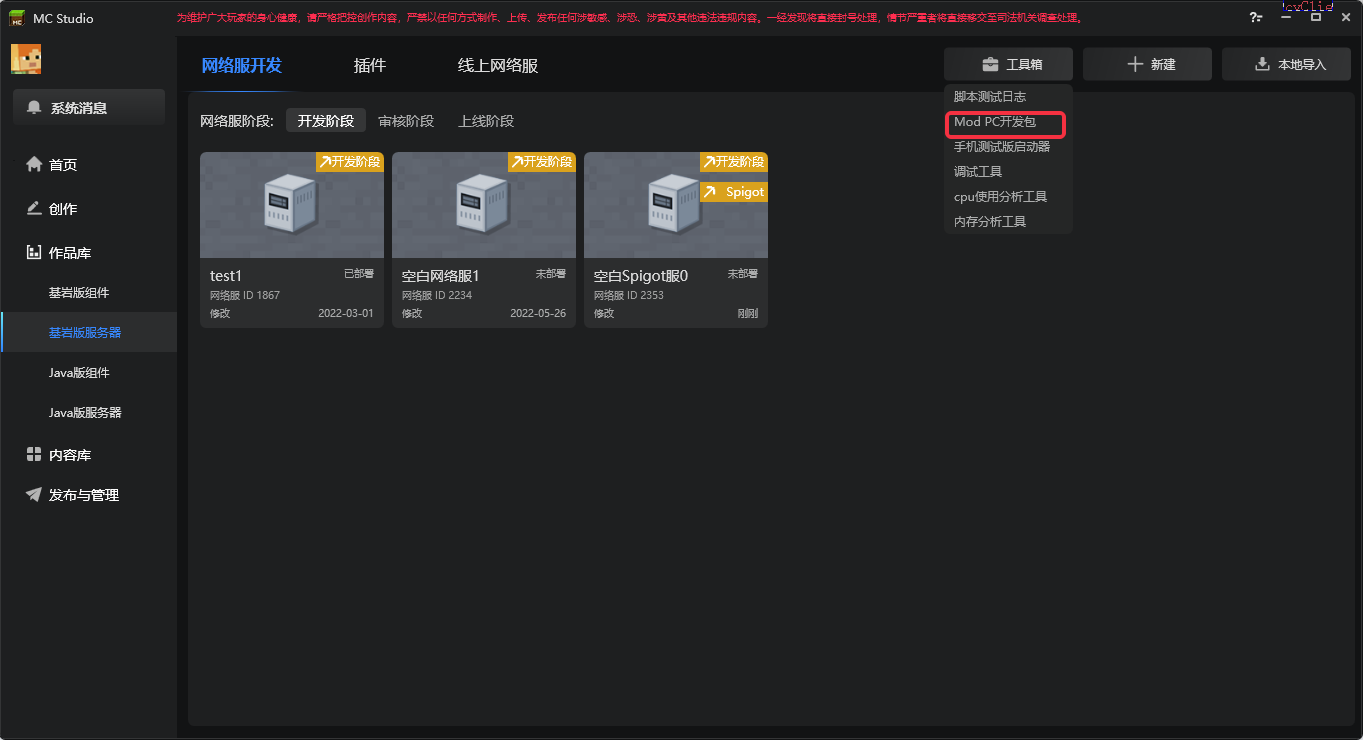Image resolution: width=1363 pixels, height=740 pixels.
Task: Click the 开发阶段 badge on 空白Spigot服0 card
Action: tap(734, 162)
